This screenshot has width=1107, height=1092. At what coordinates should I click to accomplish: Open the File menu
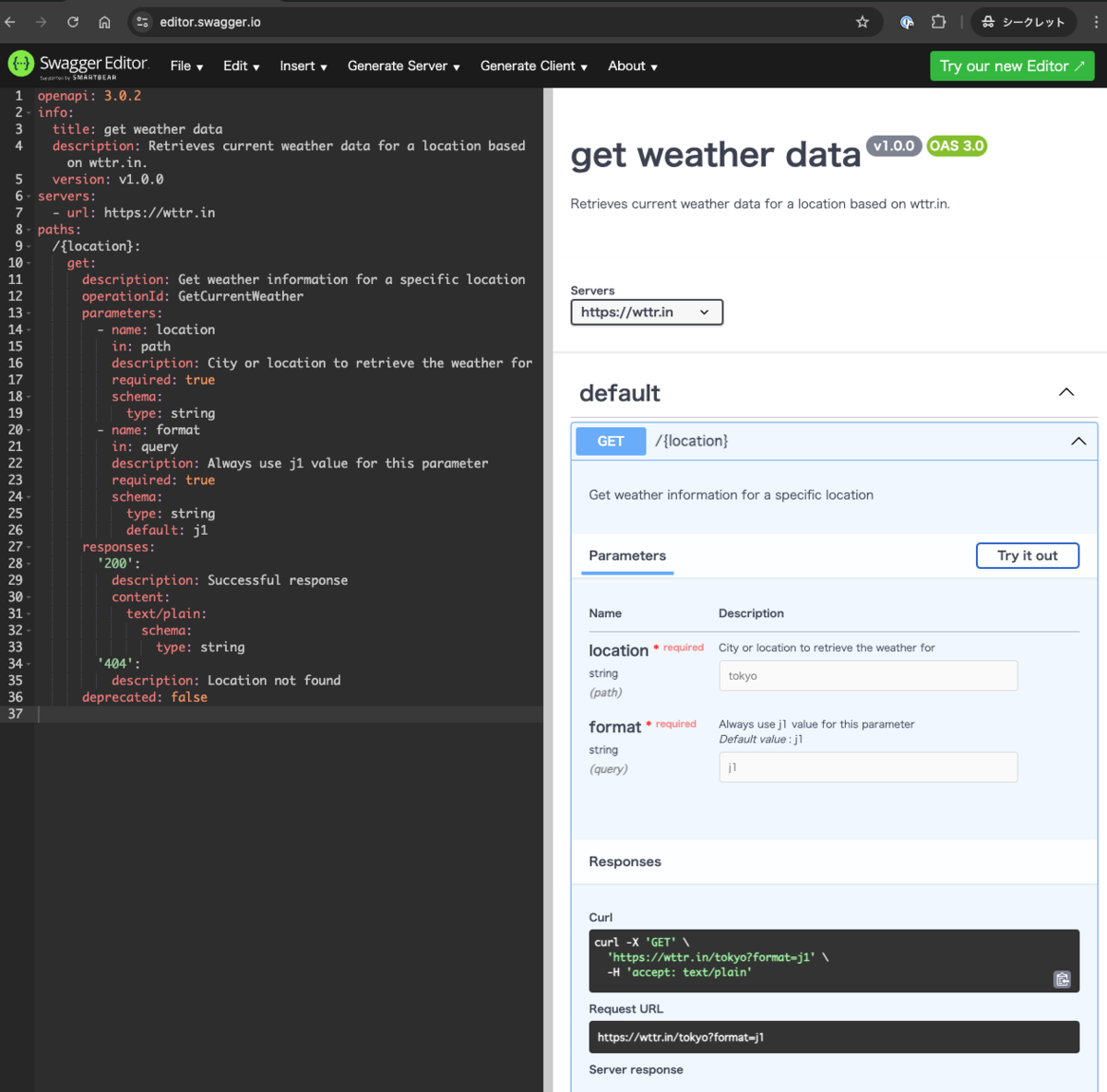click(x=186, y=66)
